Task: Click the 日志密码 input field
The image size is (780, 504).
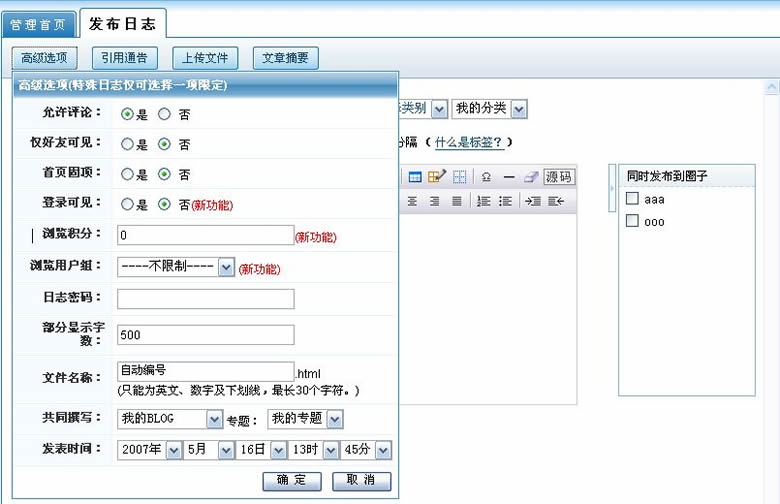Action: 205,299
